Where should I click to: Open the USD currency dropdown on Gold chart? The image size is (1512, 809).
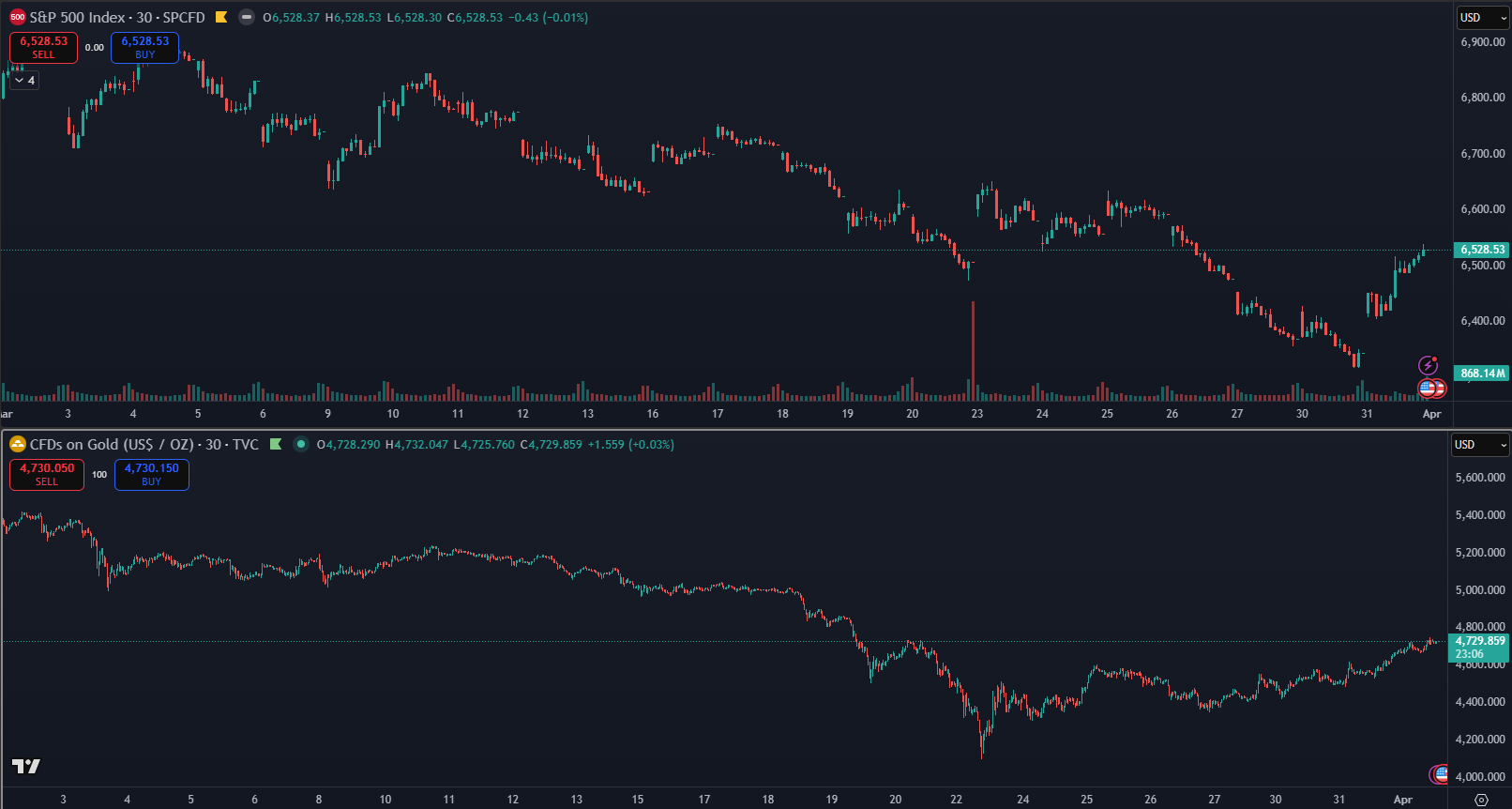point(1480,445)
